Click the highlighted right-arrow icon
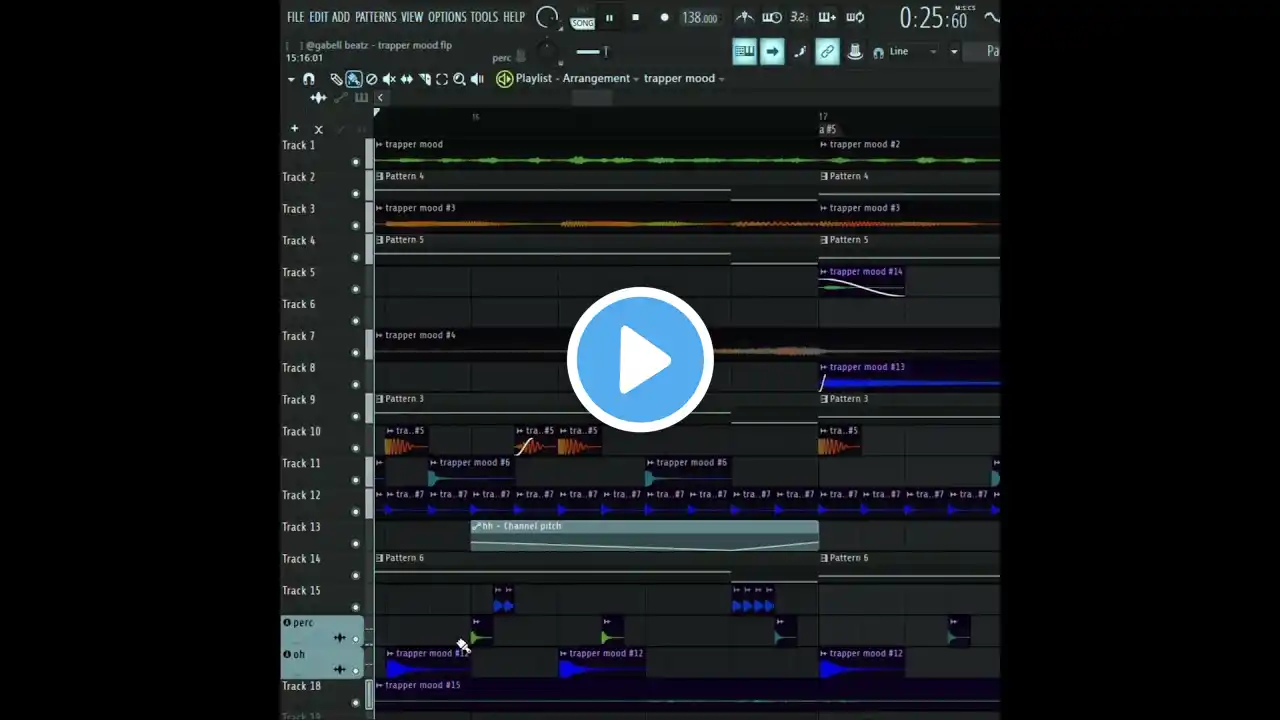 772,52
